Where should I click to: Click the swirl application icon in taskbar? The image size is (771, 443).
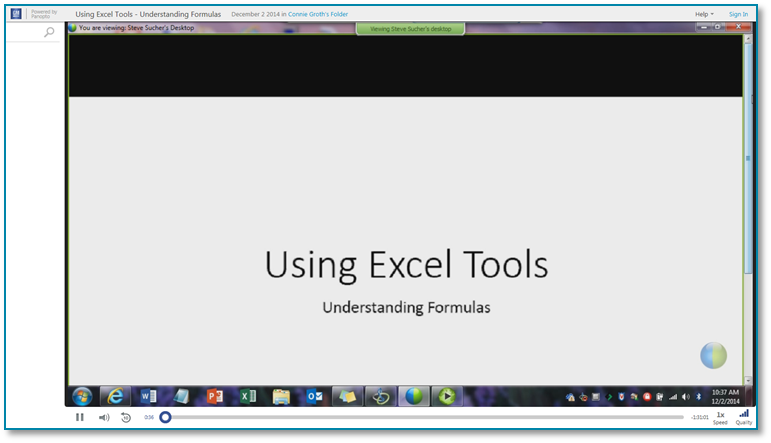pyautogui.click(x=381, y=396)
